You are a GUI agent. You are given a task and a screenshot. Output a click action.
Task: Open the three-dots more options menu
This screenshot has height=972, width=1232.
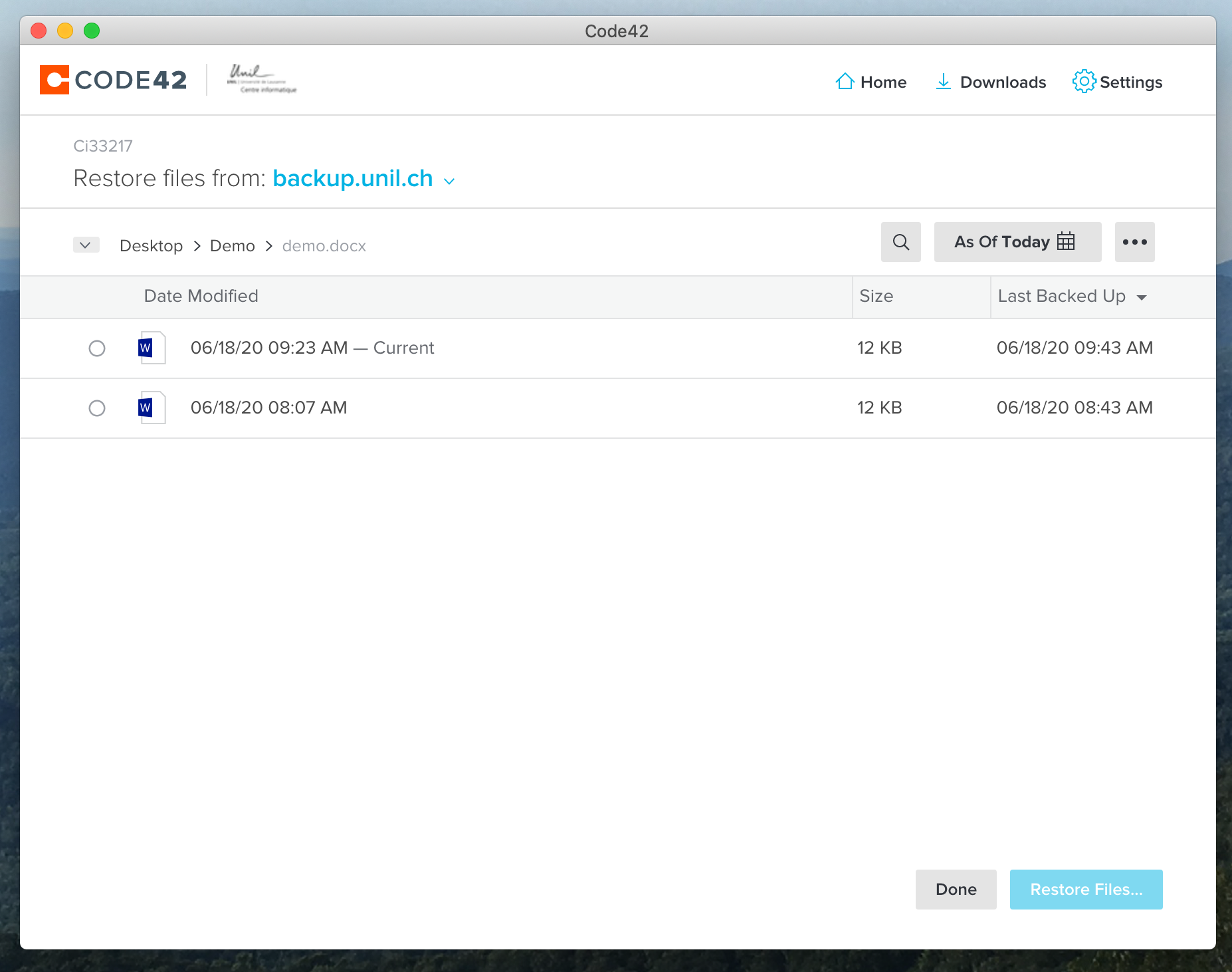tap(1134, 242)
